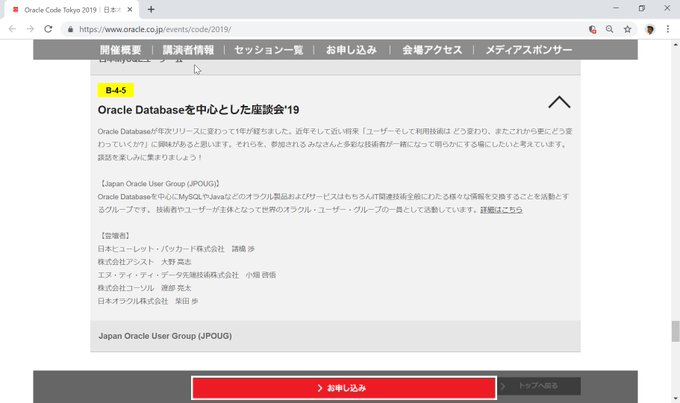The width and height of the screenshot is (680, 403).
Task: Bookmark this page with the star icon
Action: coord(628,29)
